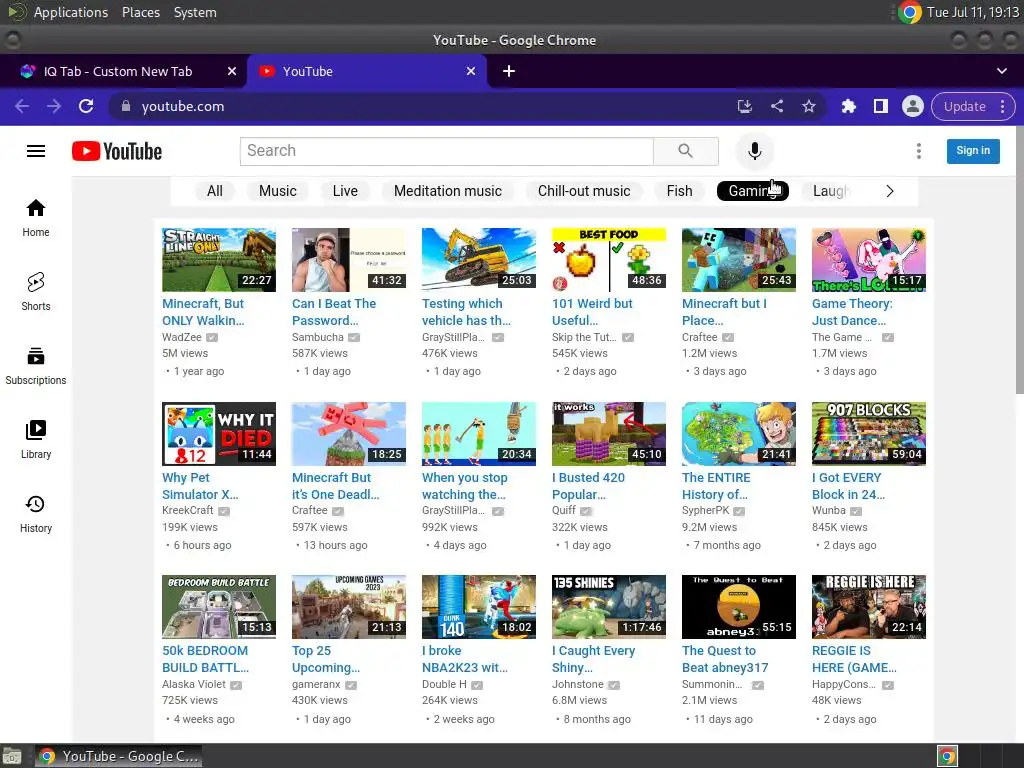
Task: Close the IQ Tab tab
Action: [232, 71]
